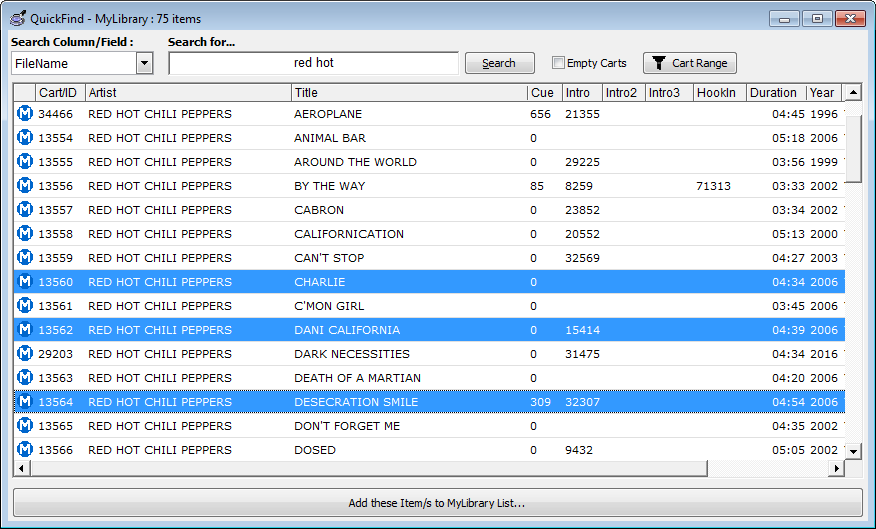Click the M icon beside DARK NECESSITIES

click(25, 354)
